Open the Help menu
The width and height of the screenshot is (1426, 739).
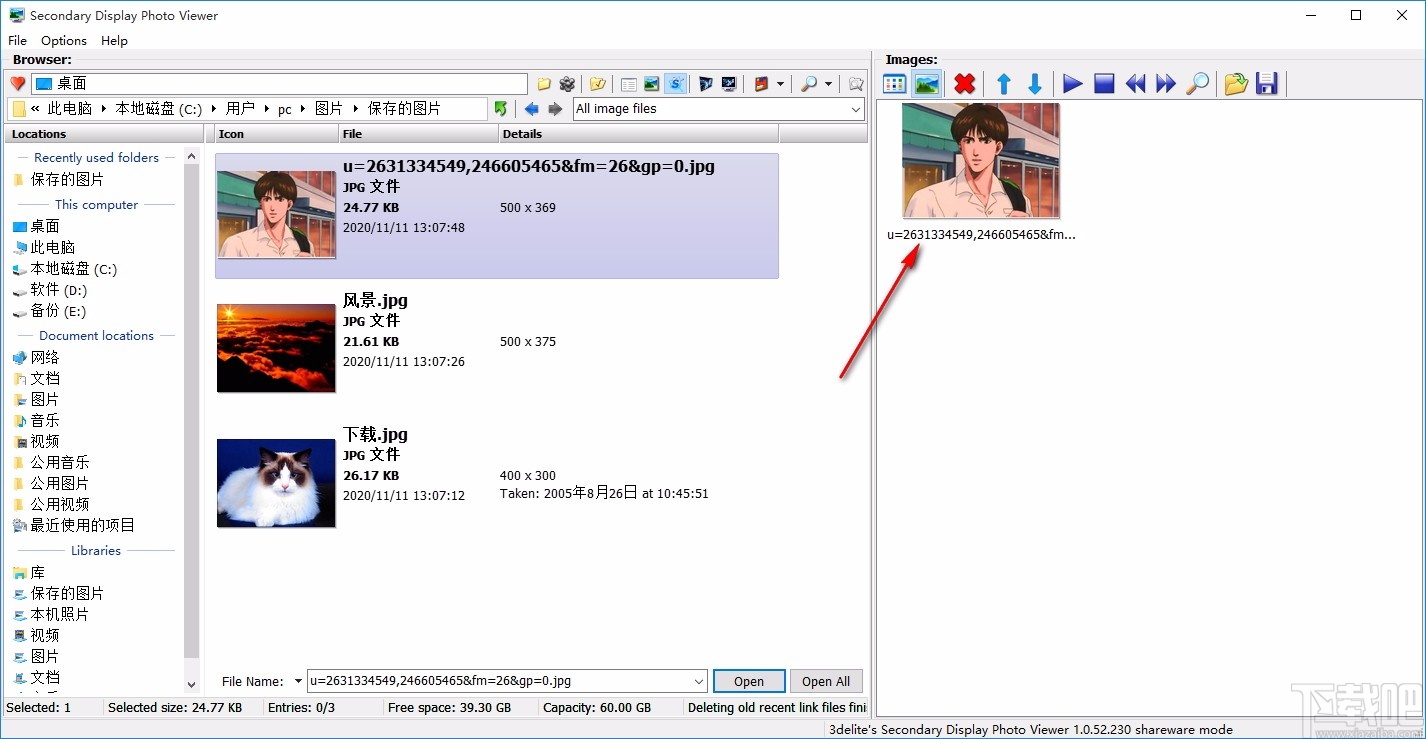coord(114,41)
